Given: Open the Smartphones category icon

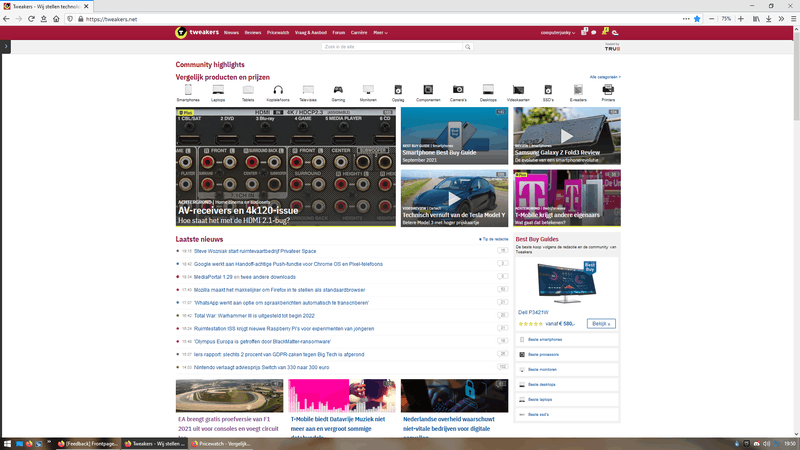Looking at the screenshot, I should coord(188,90).
